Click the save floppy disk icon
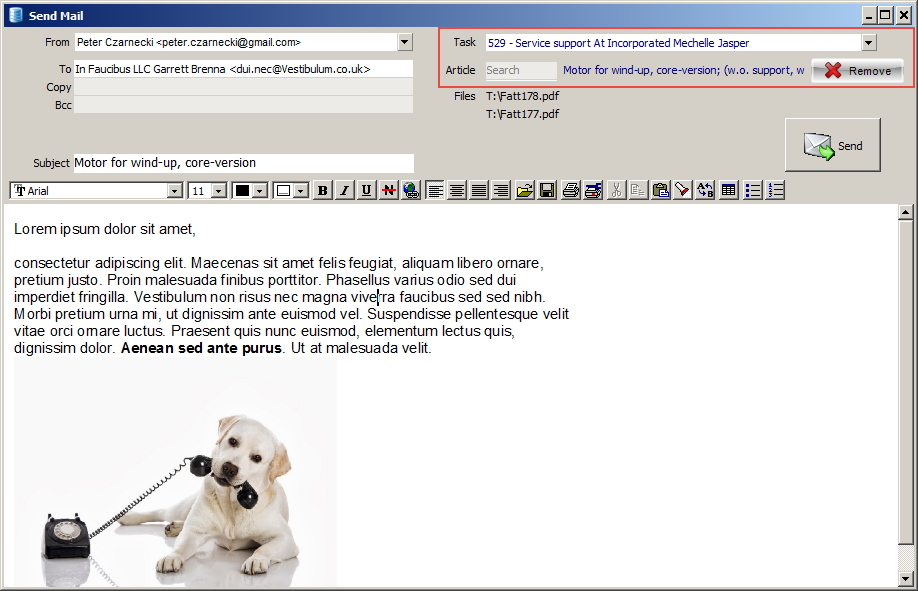Viewport: 918px width, 591px height. 547,191
